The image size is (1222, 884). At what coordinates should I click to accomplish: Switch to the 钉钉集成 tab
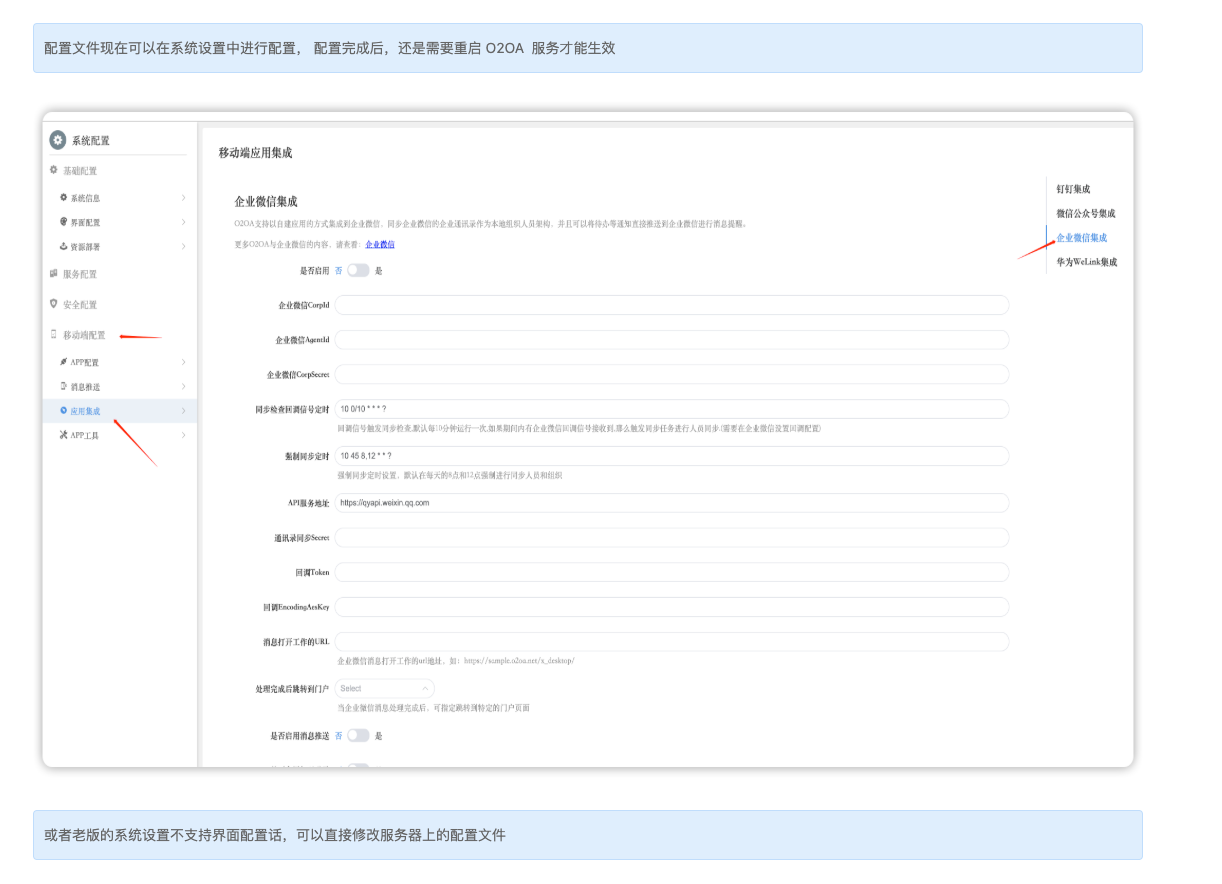click(1073, 189)
